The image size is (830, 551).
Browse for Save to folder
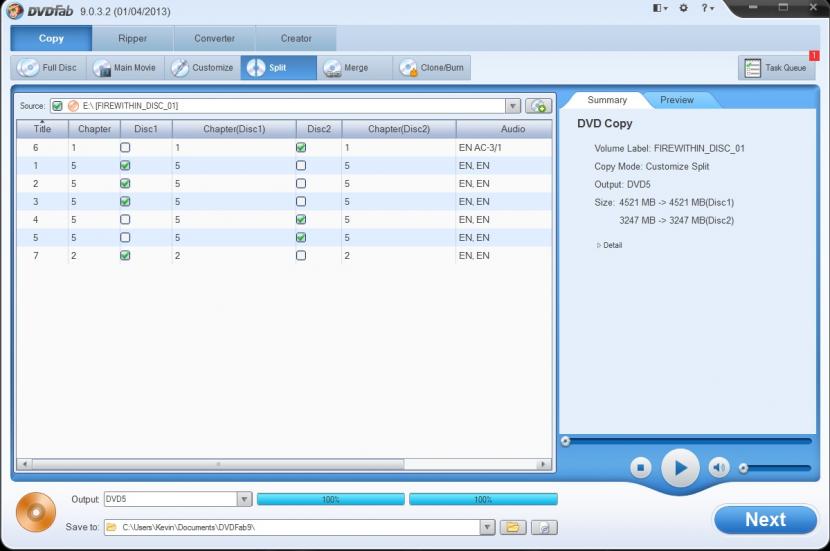click(x=513, y=527)
